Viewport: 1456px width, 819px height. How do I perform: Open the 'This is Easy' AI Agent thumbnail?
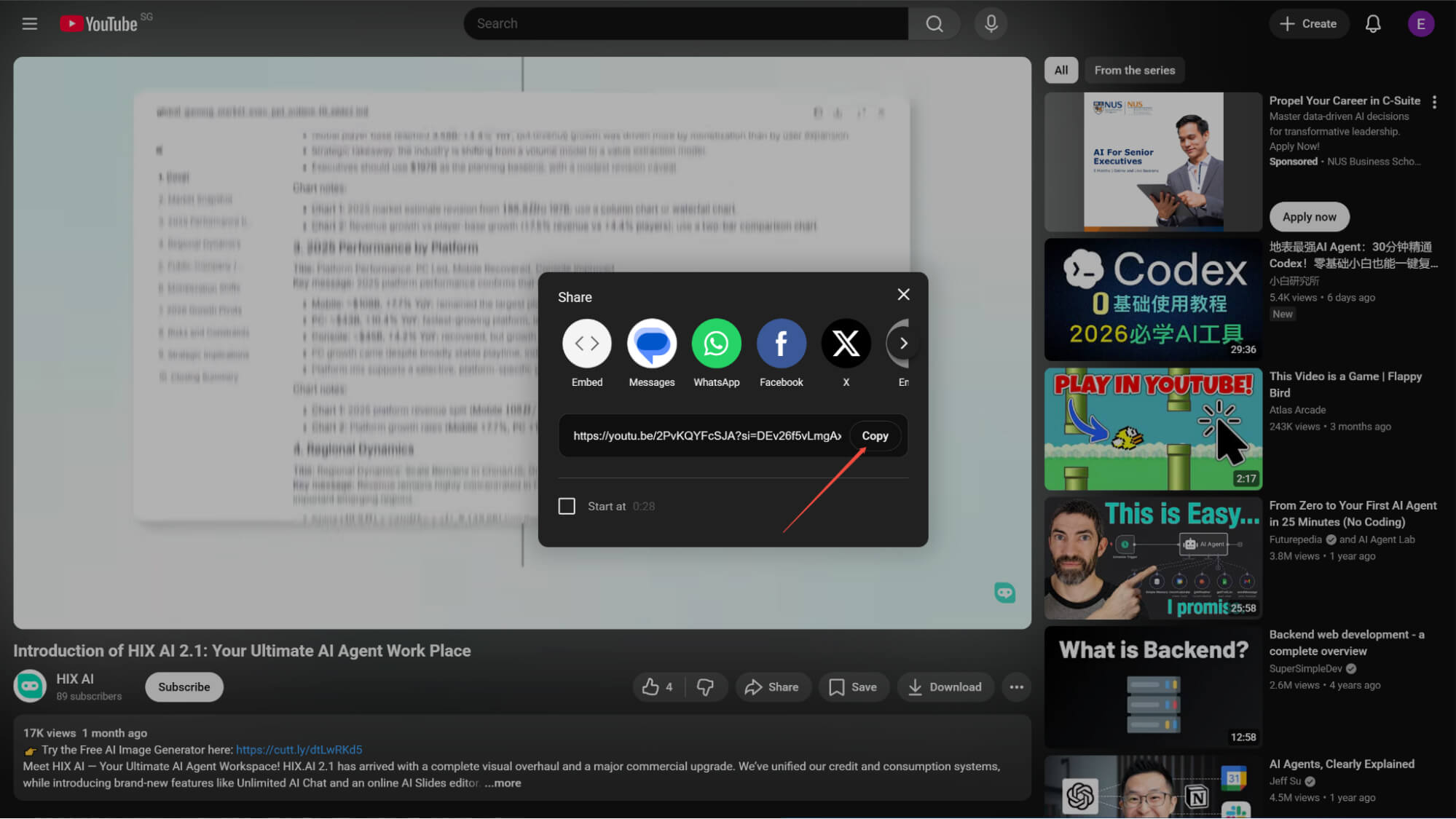point(1153,558)
